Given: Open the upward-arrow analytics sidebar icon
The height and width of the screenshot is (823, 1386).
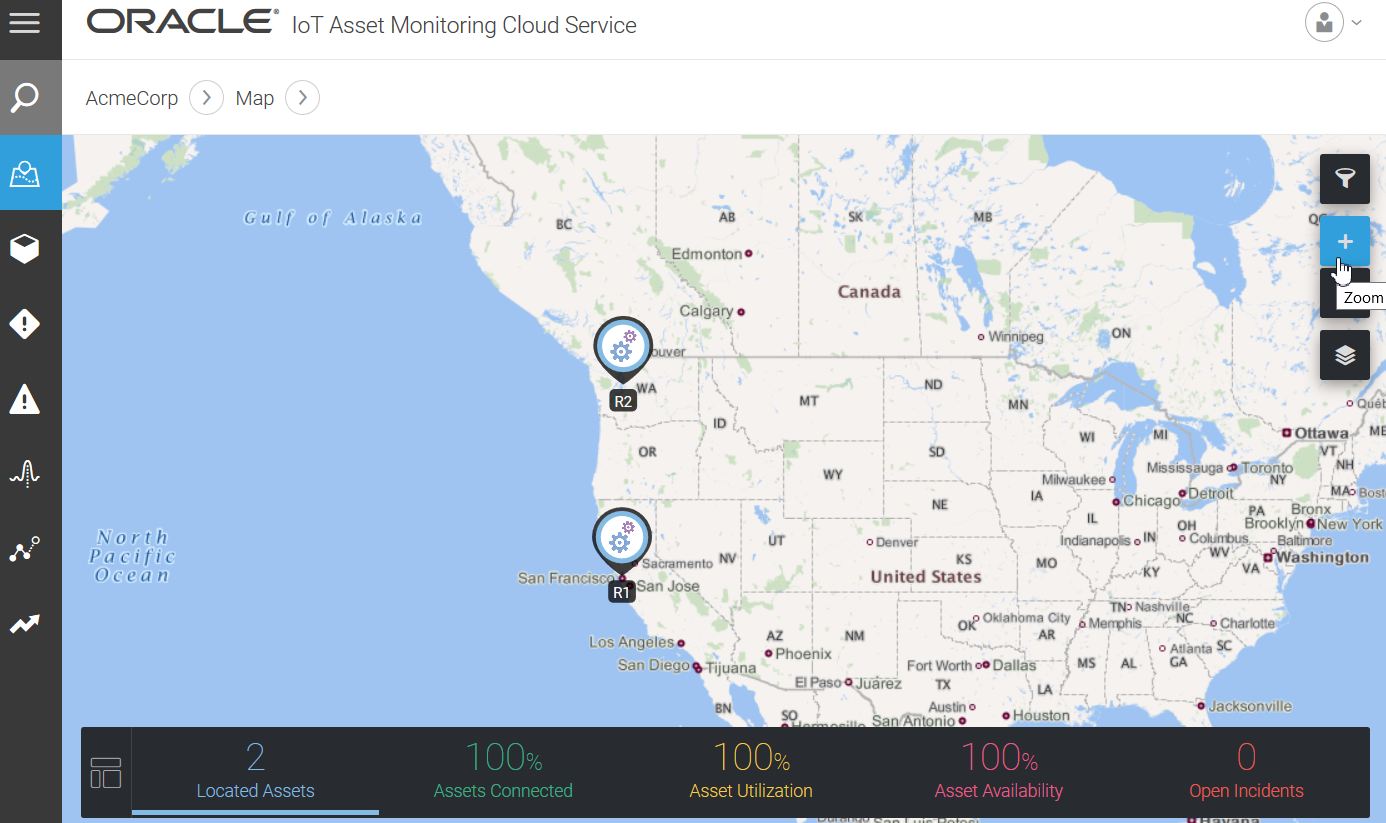Looking at the screenshot, I should click(25, 625).
